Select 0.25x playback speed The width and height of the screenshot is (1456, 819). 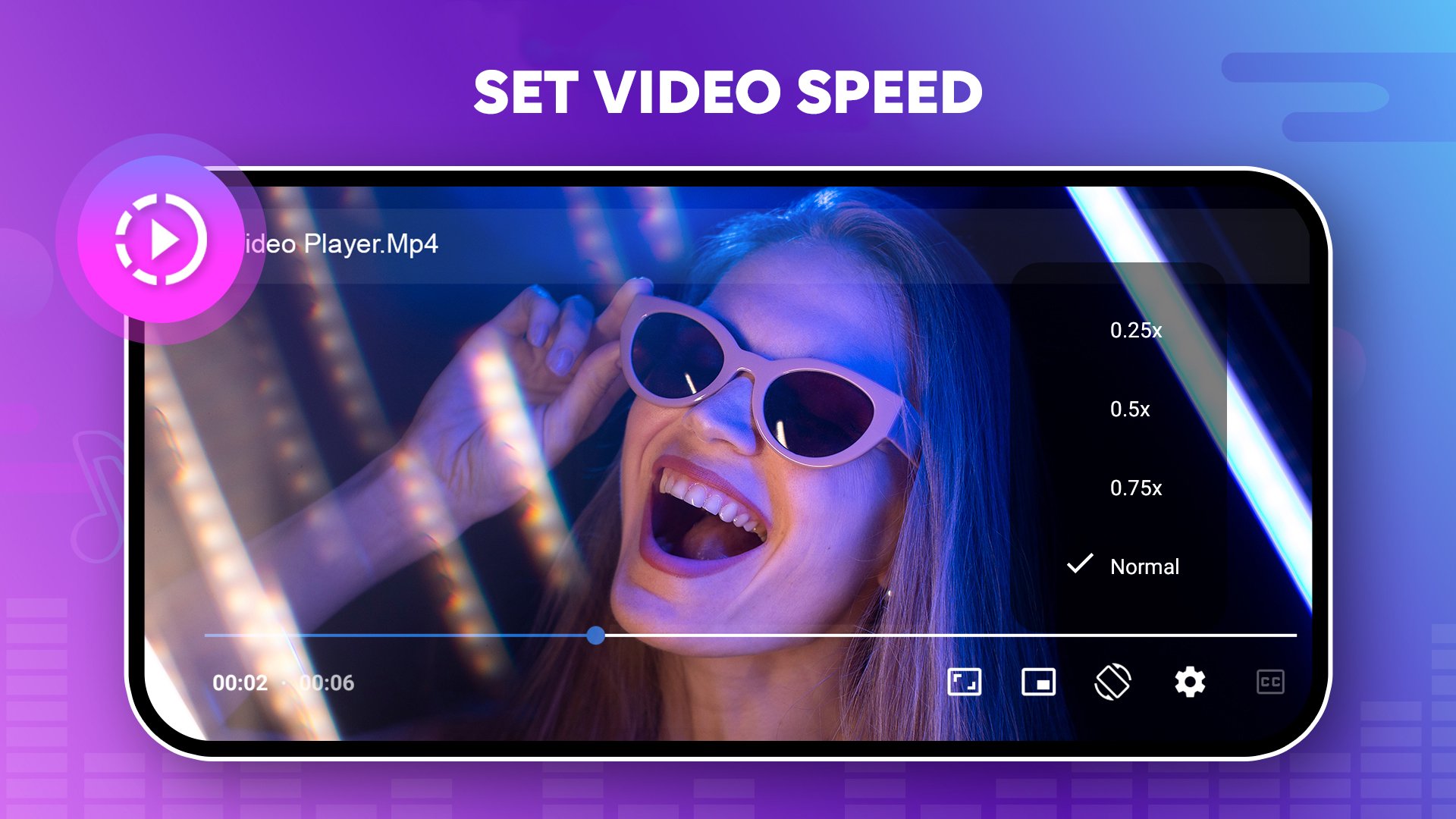(1135, 331)
